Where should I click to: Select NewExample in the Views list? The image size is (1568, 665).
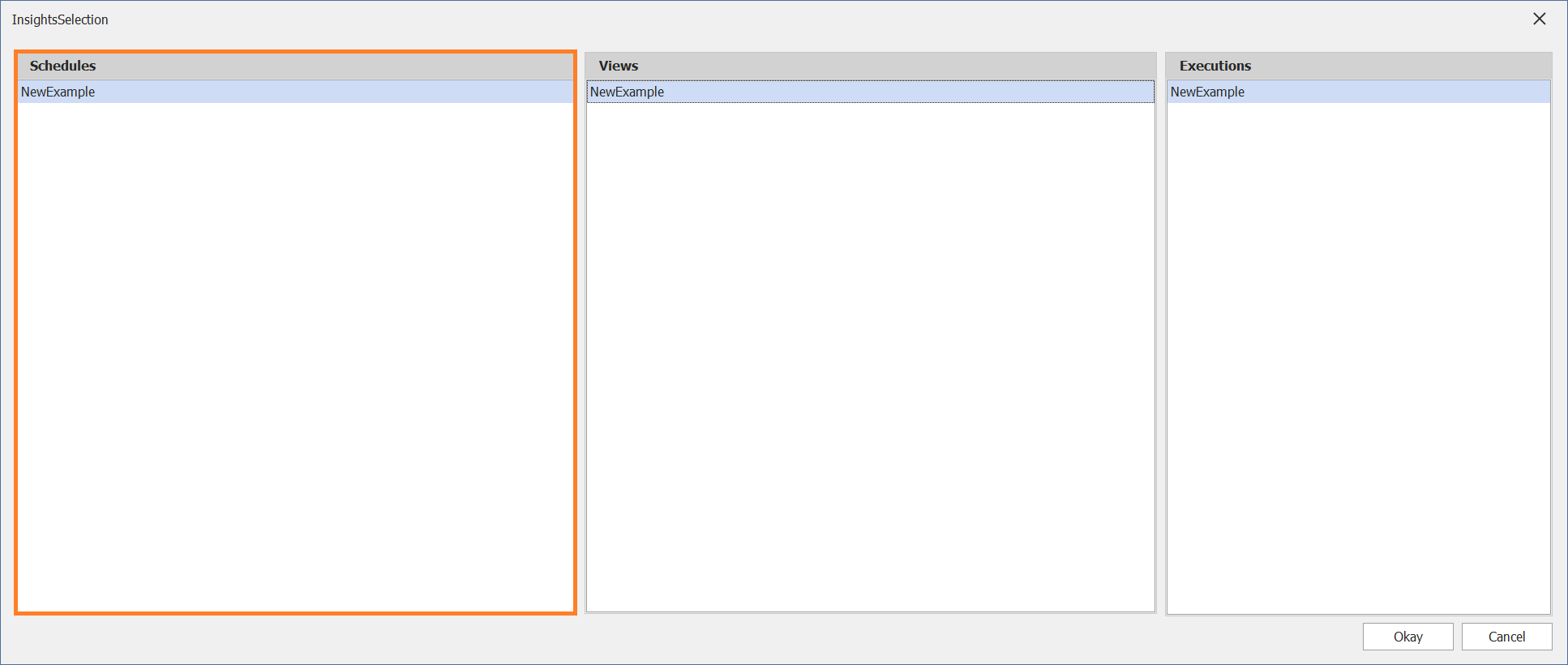point(871,92)
